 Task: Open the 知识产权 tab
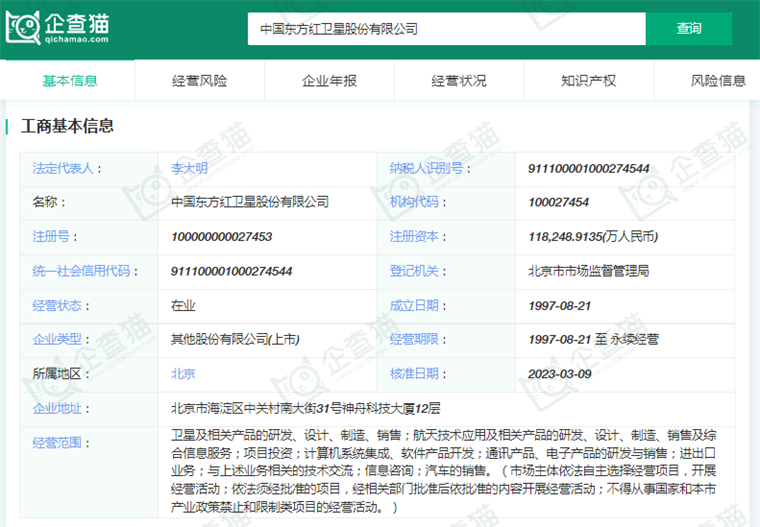(x=588, y=81)
